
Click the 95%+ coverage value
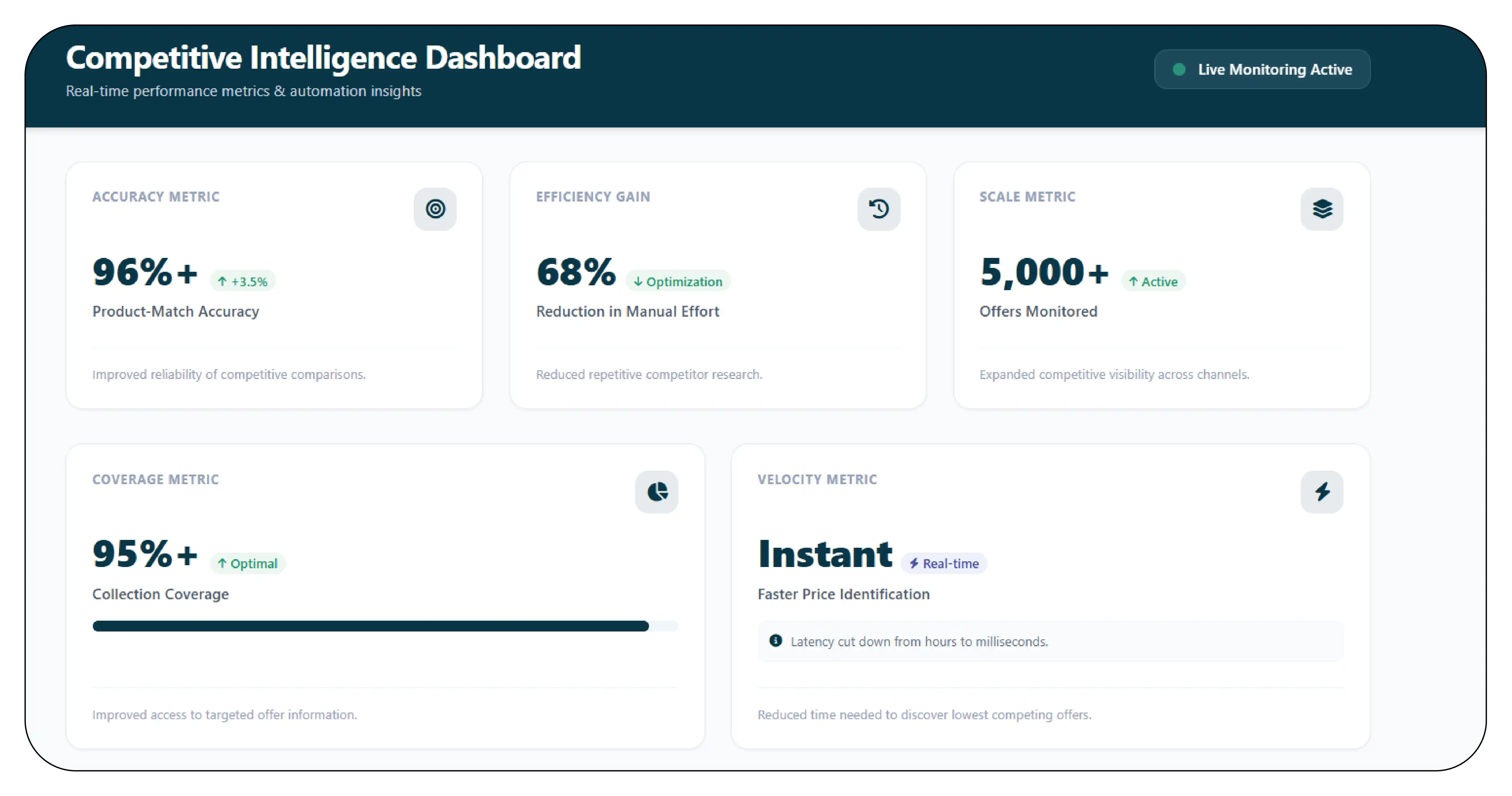[x=145, y=554]
